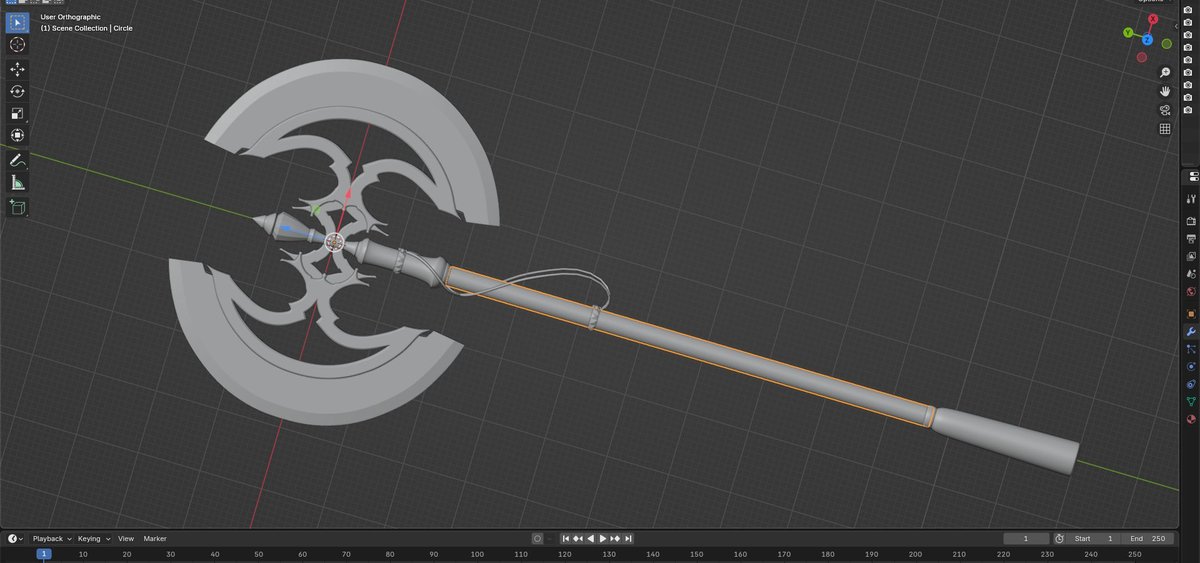Open the World properties tab
This screenshot has height=563, width=1200.
pos(1191,293)
